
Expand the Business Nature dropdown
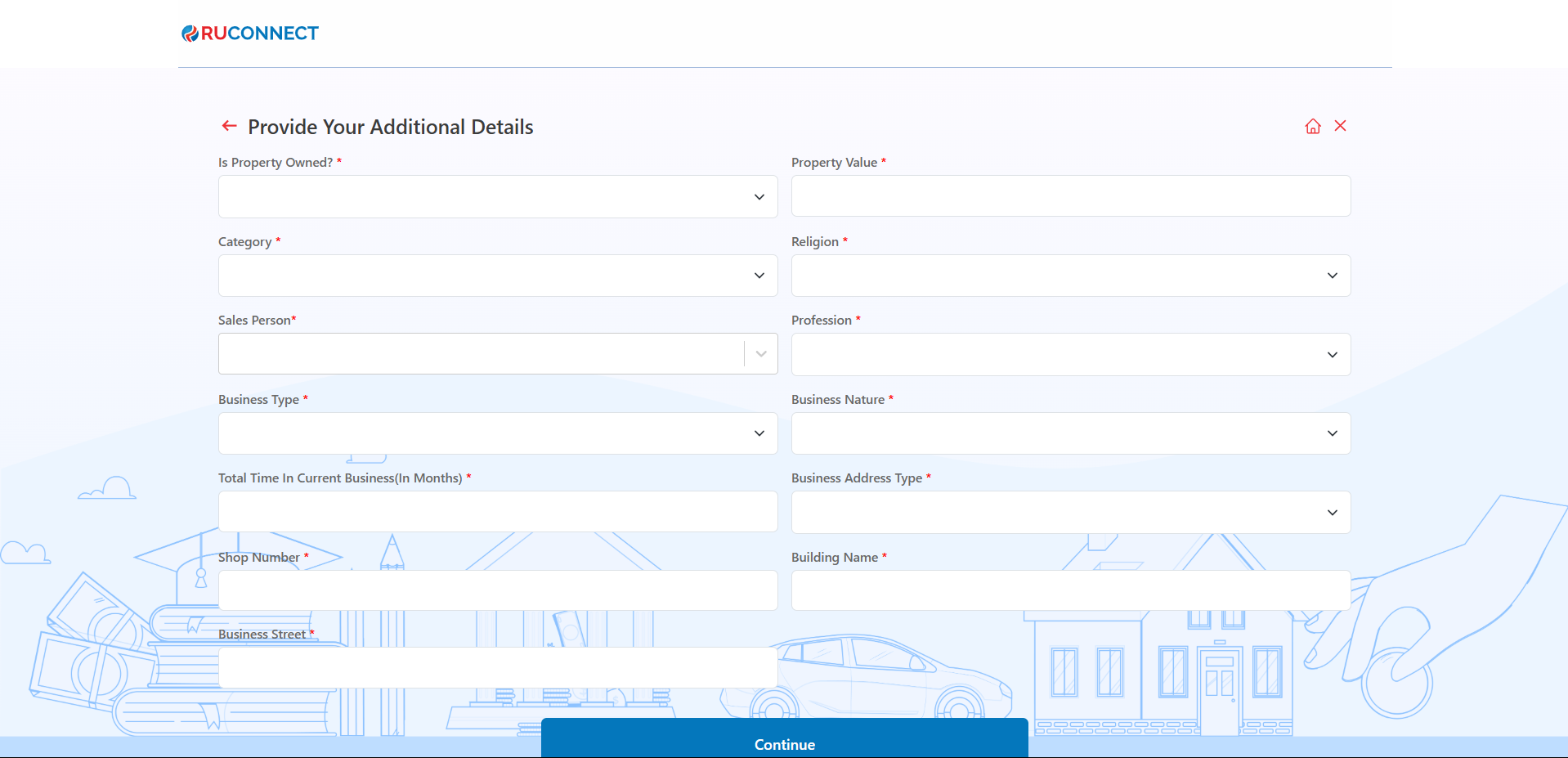click(1070, 433)
